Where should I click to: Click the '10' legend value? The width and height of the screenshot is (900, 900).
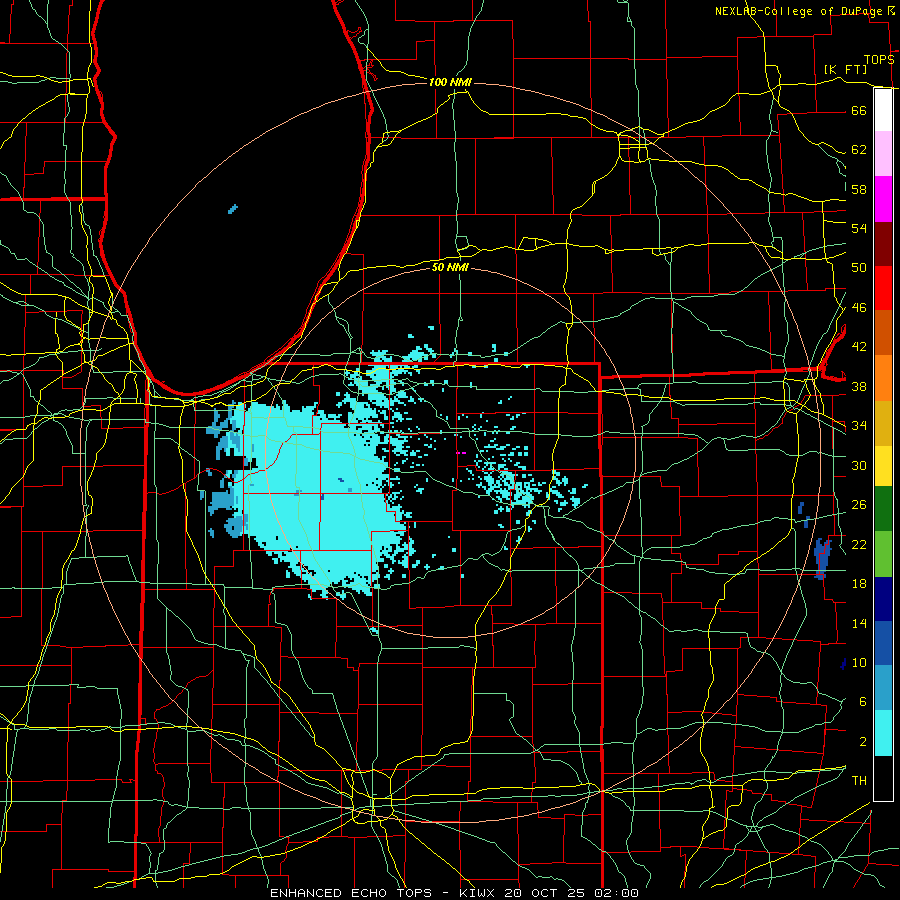pos(859,663)
